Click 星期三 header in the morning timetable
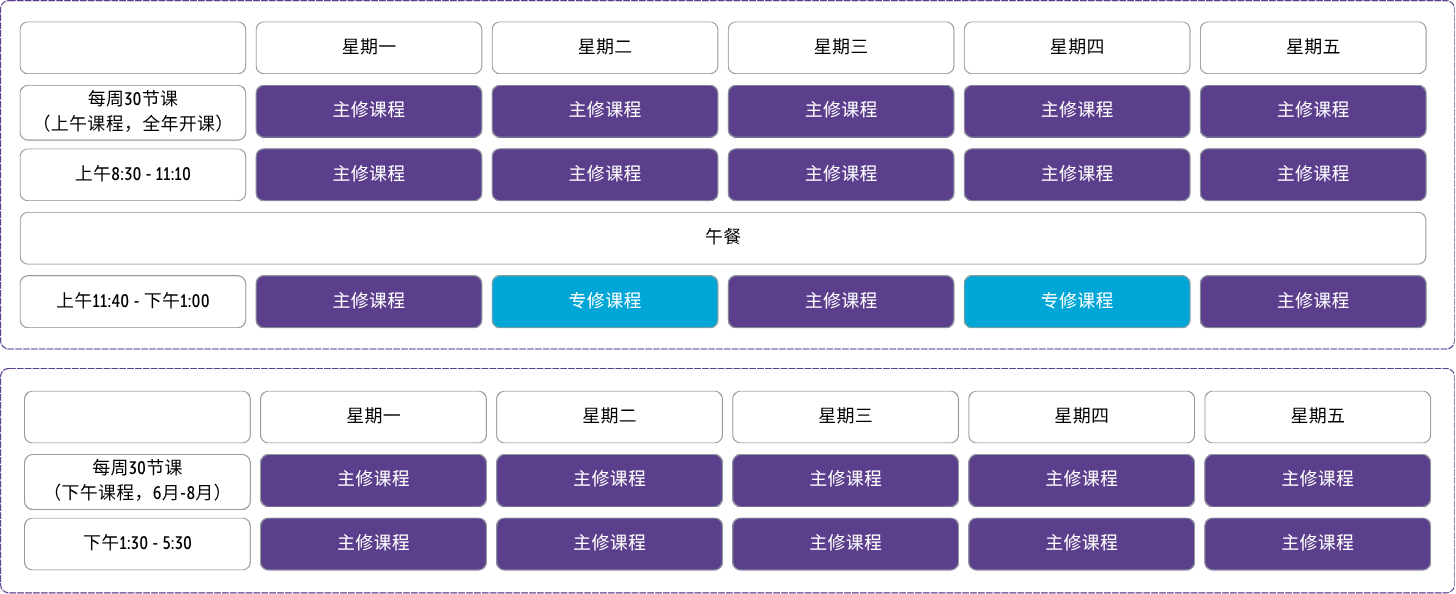Viewport: 1456px width, 594px height. click(x=841, y=47)
